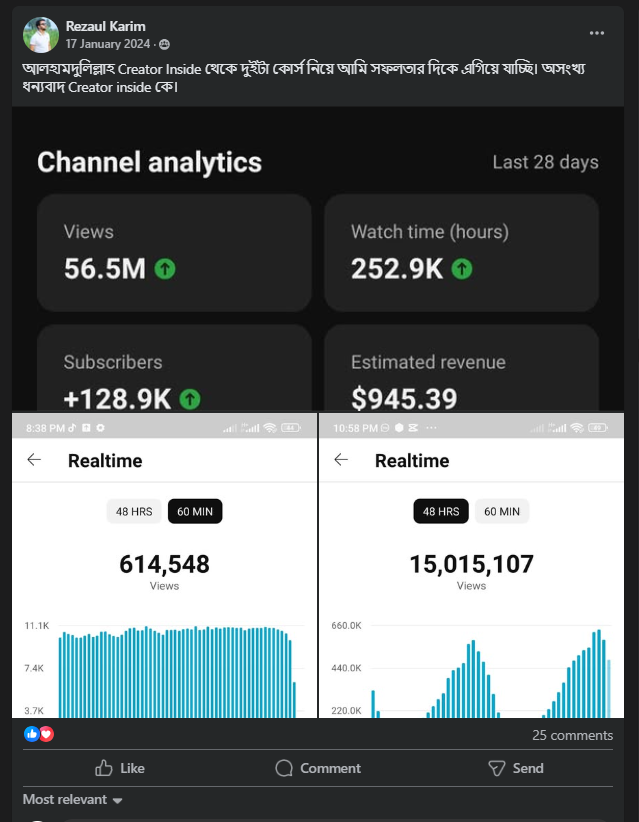The height and width of the screenshot is (822, 639).
Task: Open the 25 comments link
Action: pyautogui.click(x=572, y=735)
